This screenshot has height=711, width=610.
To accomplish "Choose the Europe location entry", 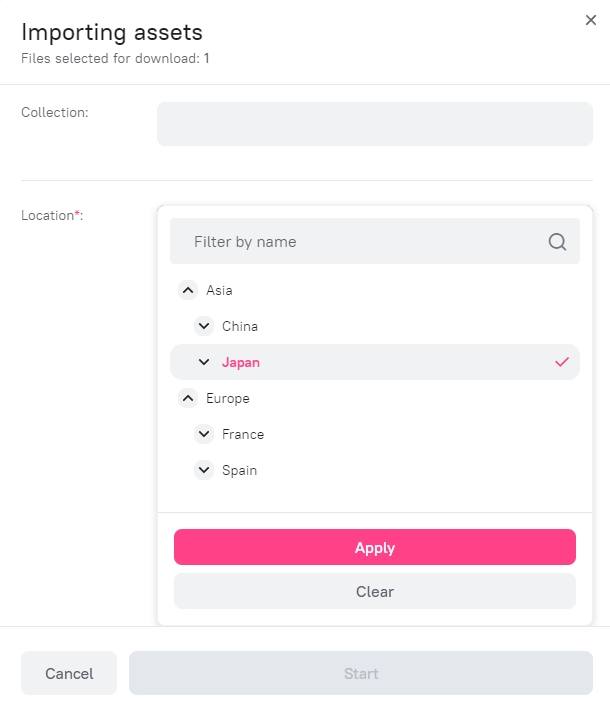I will [x=228, y=399].
